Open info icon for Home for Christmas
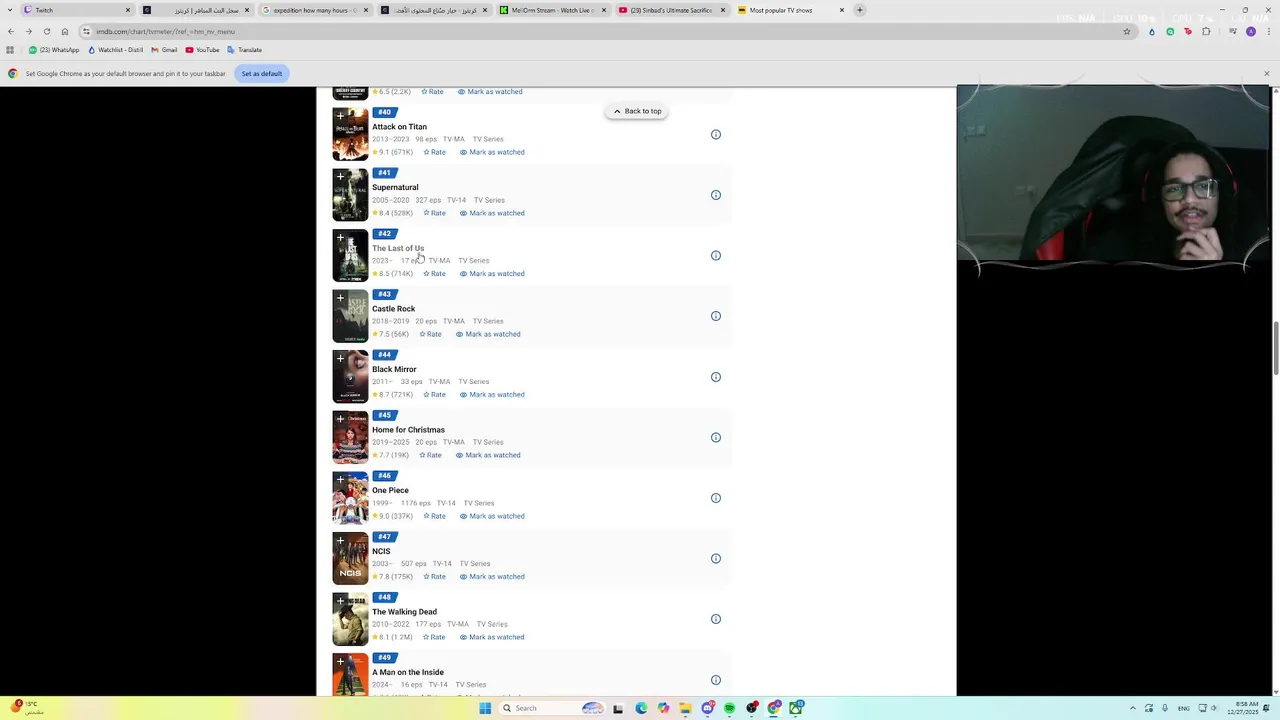Viewport: 1280px width, 720px height. pyautogui.click(x=716, y=437)
